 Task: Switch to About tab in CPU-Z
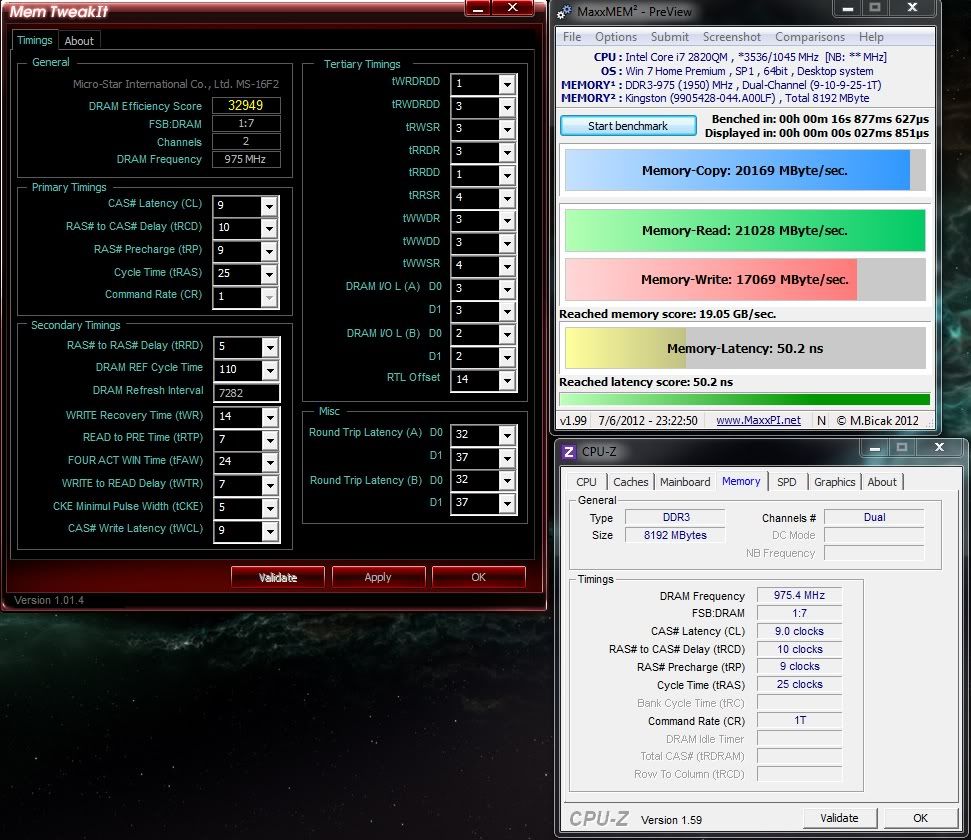tap(882, 482)
